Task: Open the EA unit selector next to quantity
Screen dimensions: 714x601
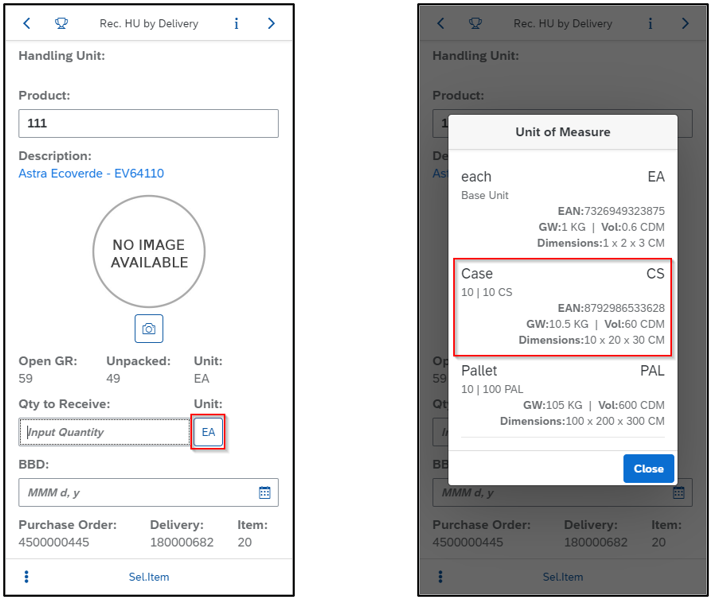Action: pos(208,432)
